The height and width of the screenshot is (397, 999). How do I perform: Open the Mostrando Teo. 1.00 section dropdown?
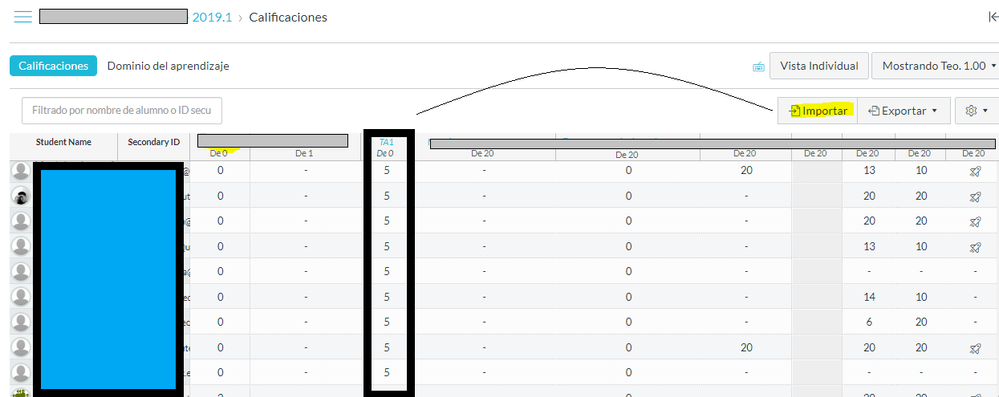click(935, 66)
